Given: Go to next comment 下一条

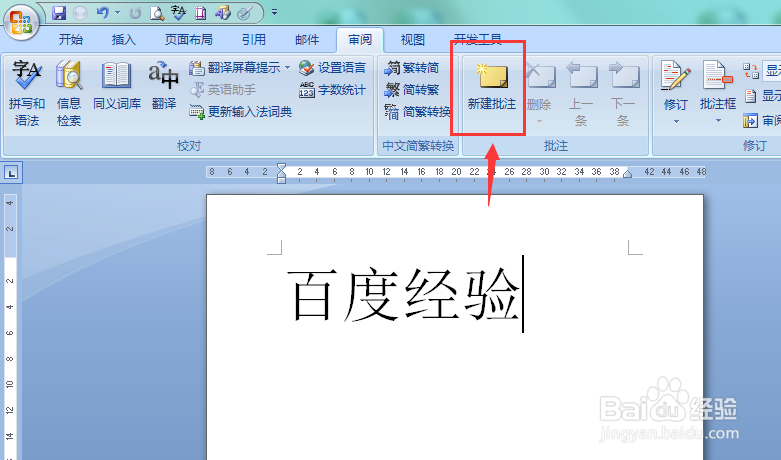Looking at the screenshot, I should pos(623,94).
